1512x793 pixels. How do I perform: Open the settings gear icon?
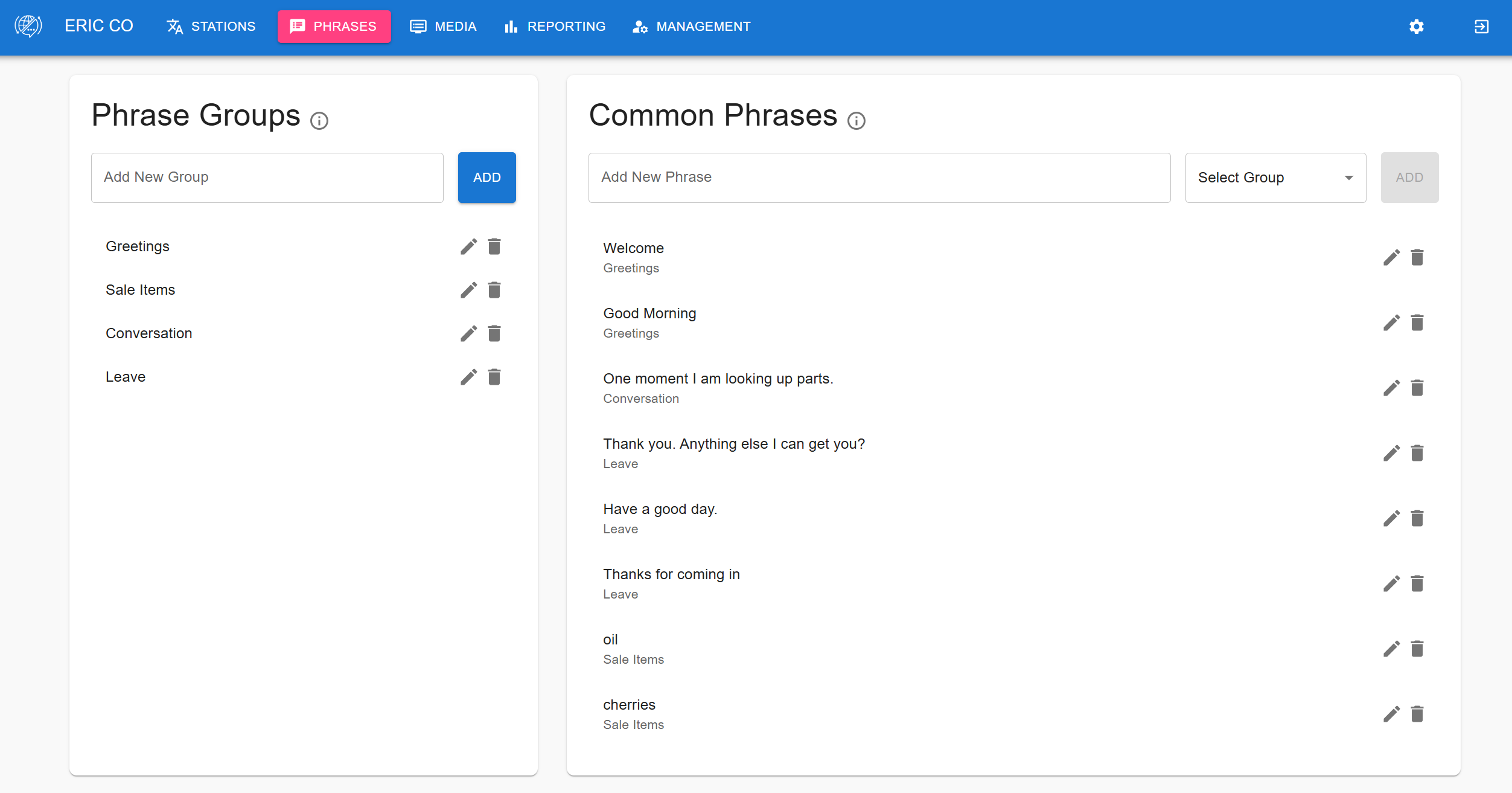1416,27
